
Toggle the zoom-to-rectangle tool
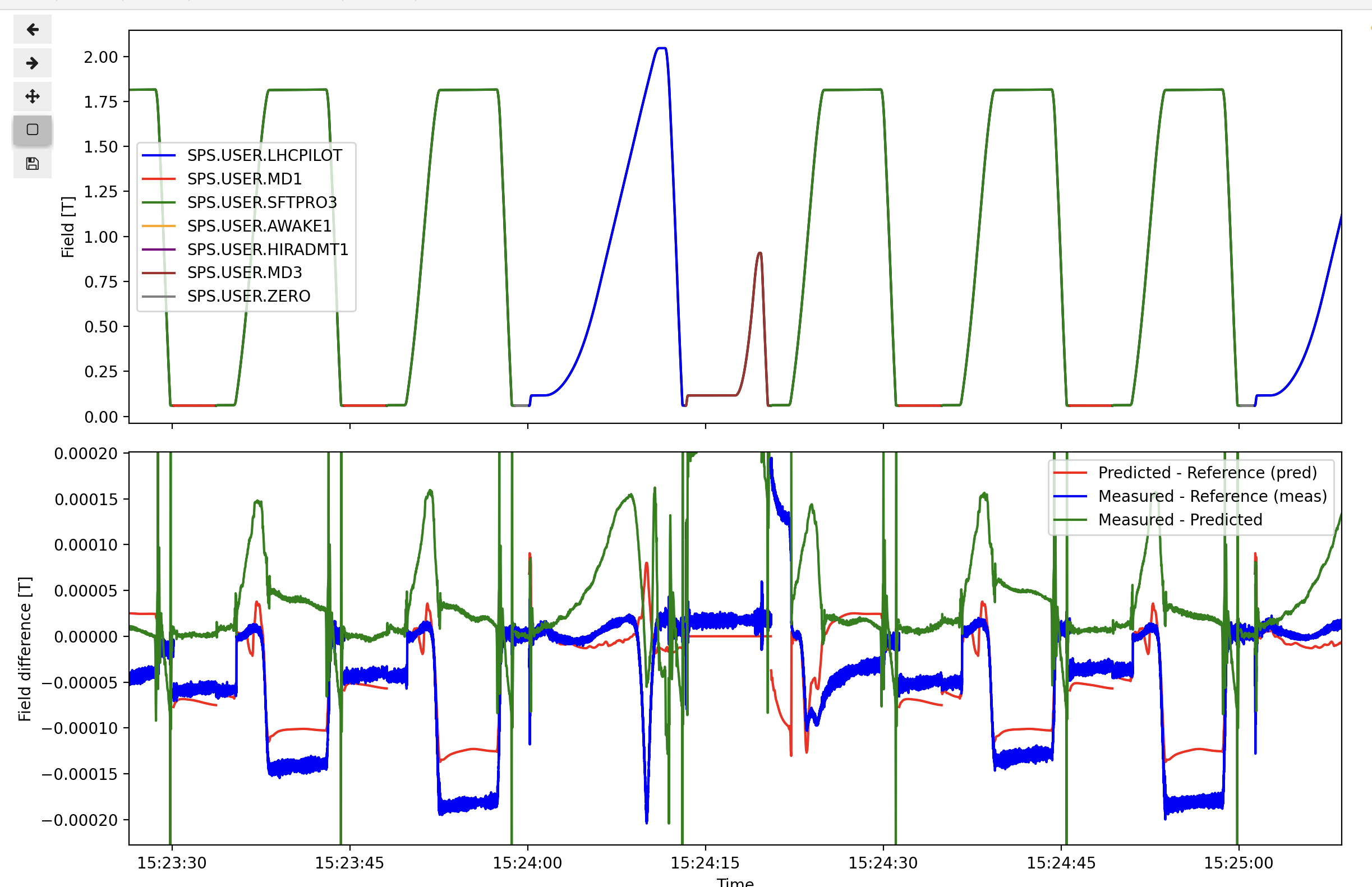[x=33, y=130]
